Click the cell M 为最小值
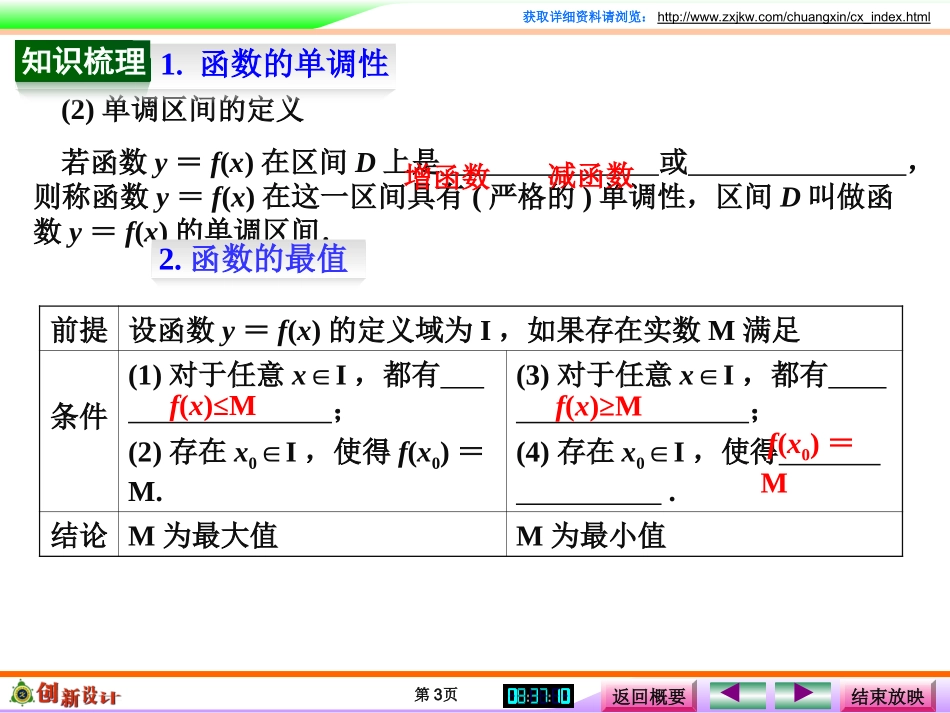Viewport: 950px width, 713px height. 704,535
